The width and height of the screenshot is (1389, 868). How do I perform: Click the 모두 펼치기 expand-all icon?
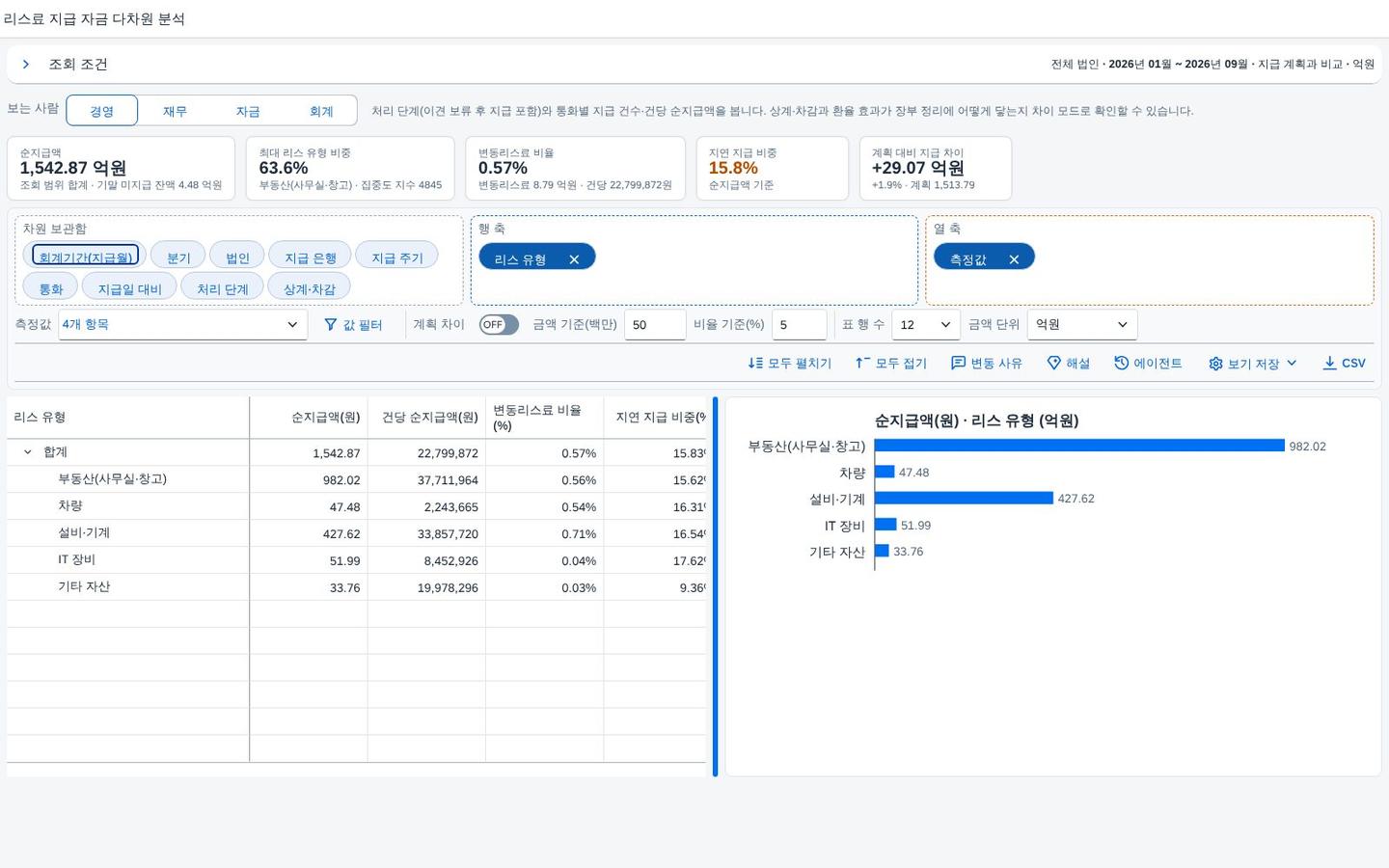point(755,364)
